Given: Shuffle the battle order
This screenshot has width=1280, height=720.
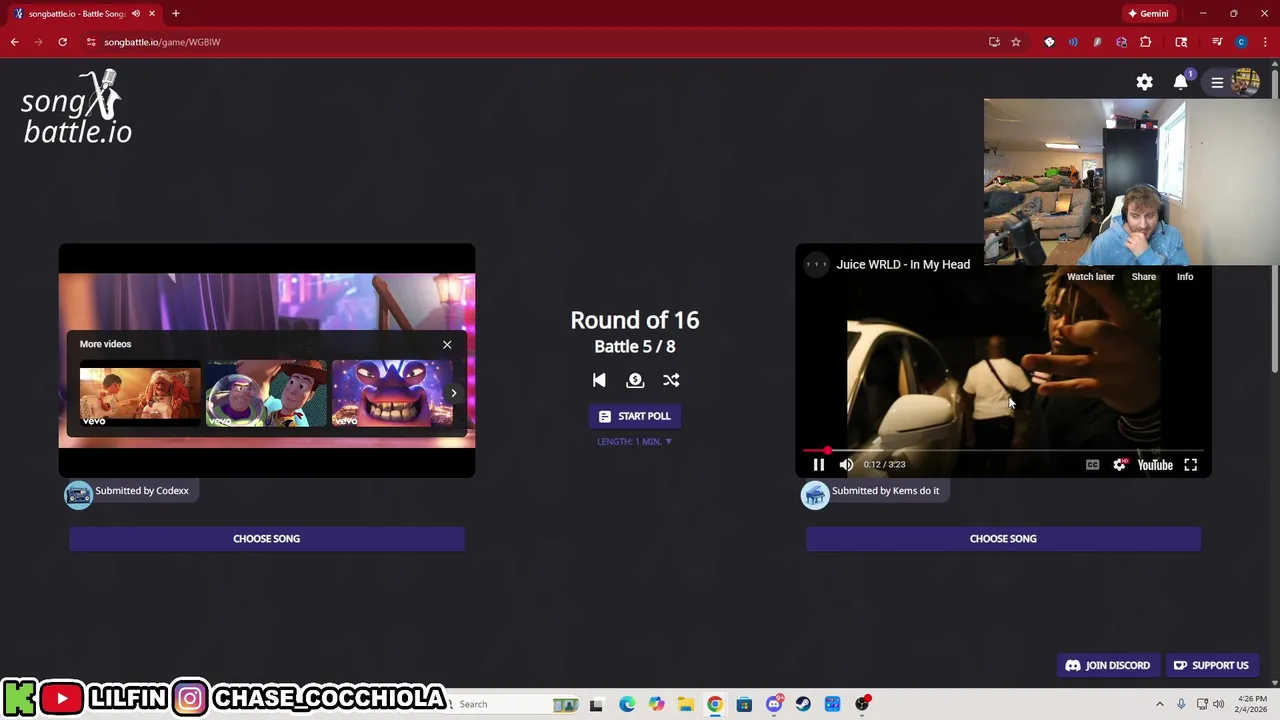Looking at the screenshot, I should click(x=671, y=380).
